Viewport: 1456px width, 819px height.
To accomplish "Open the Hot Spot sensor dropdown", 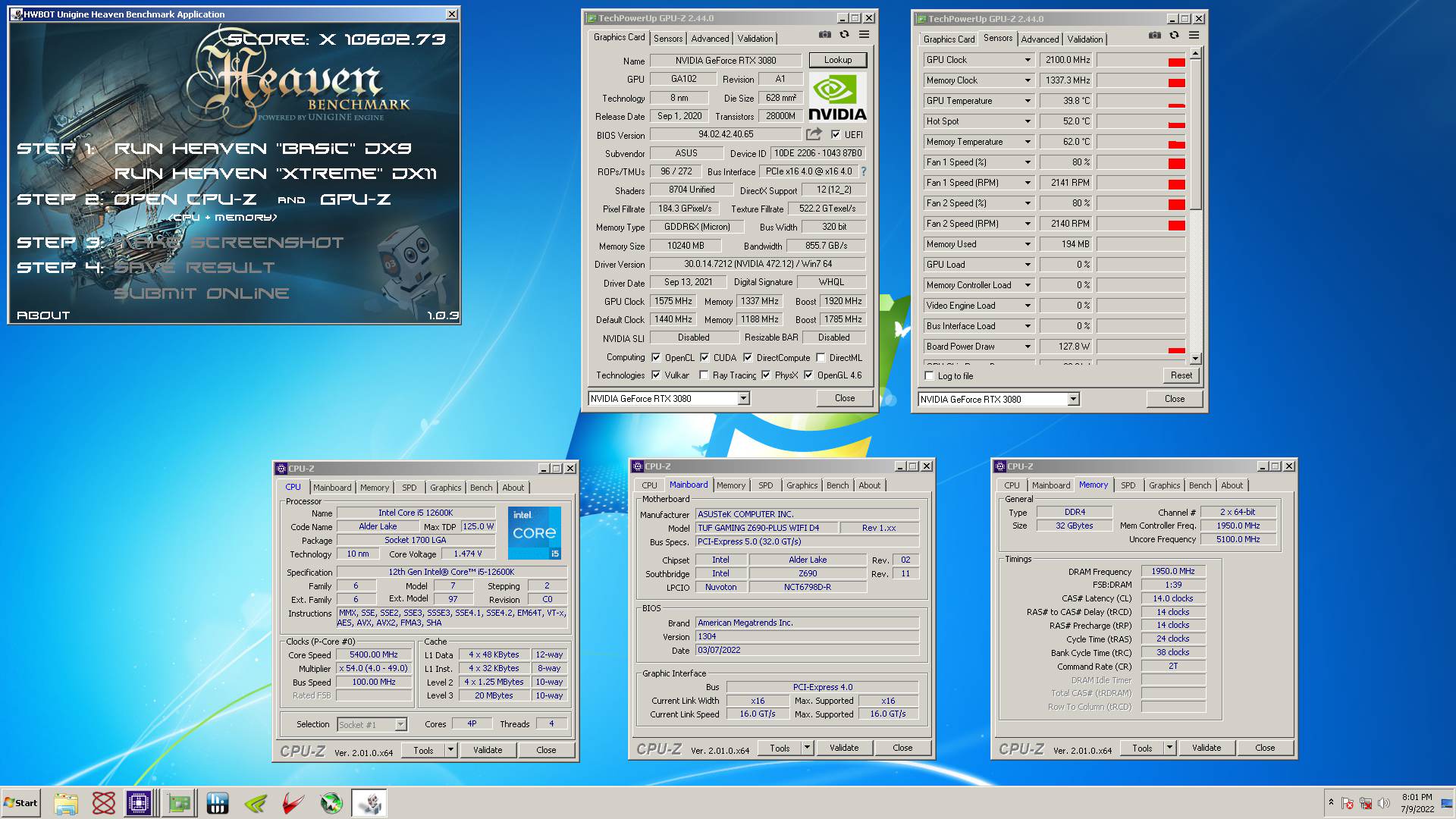I will point(1028,121).
